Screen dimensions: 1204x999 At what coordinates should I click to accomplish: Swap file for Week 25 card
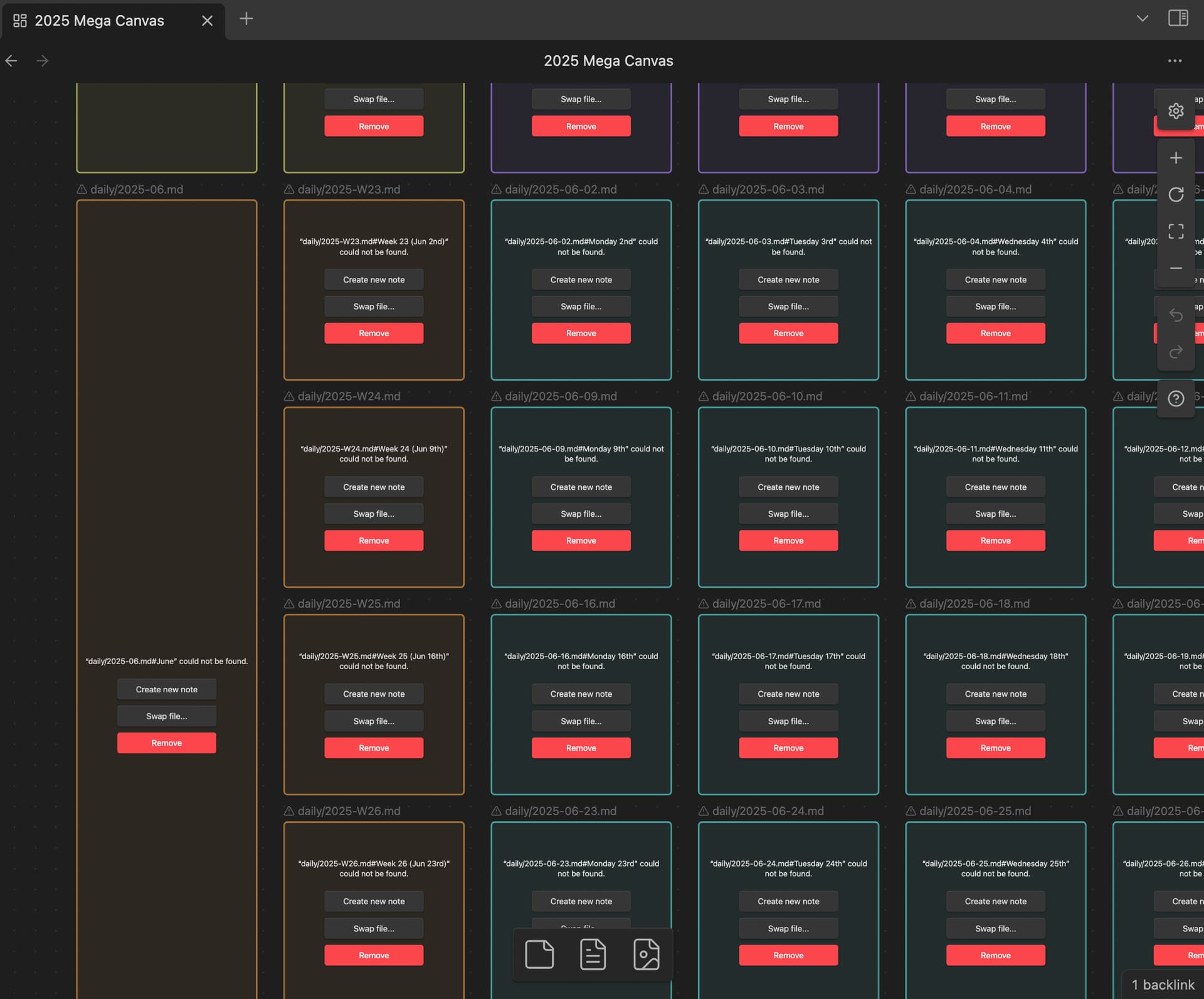[374, 721]
